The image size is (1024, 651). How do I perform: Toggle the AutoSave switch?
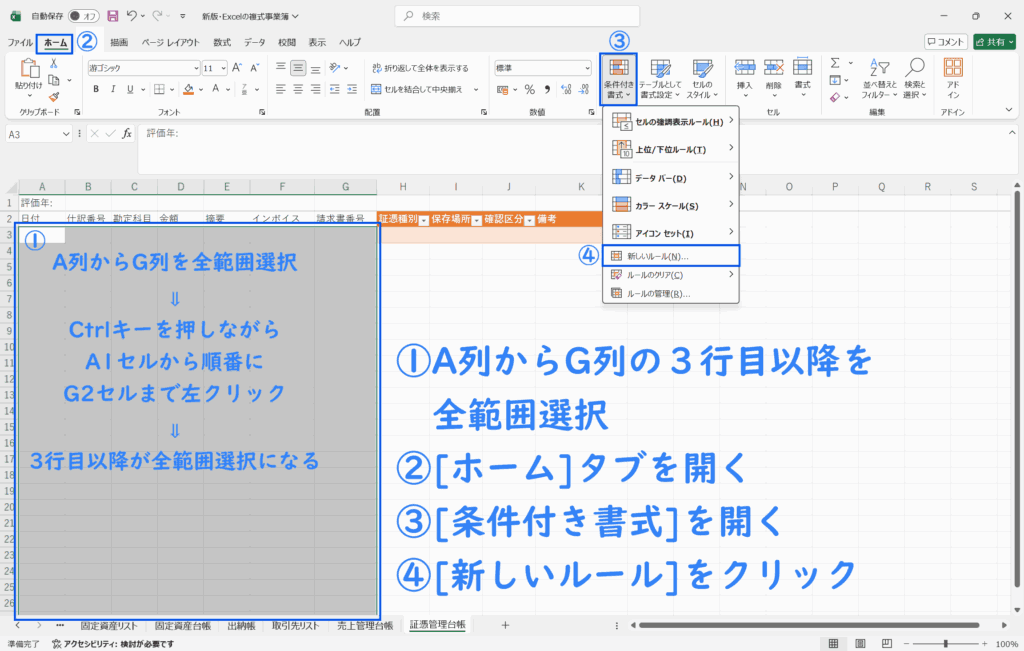point(83,16)
